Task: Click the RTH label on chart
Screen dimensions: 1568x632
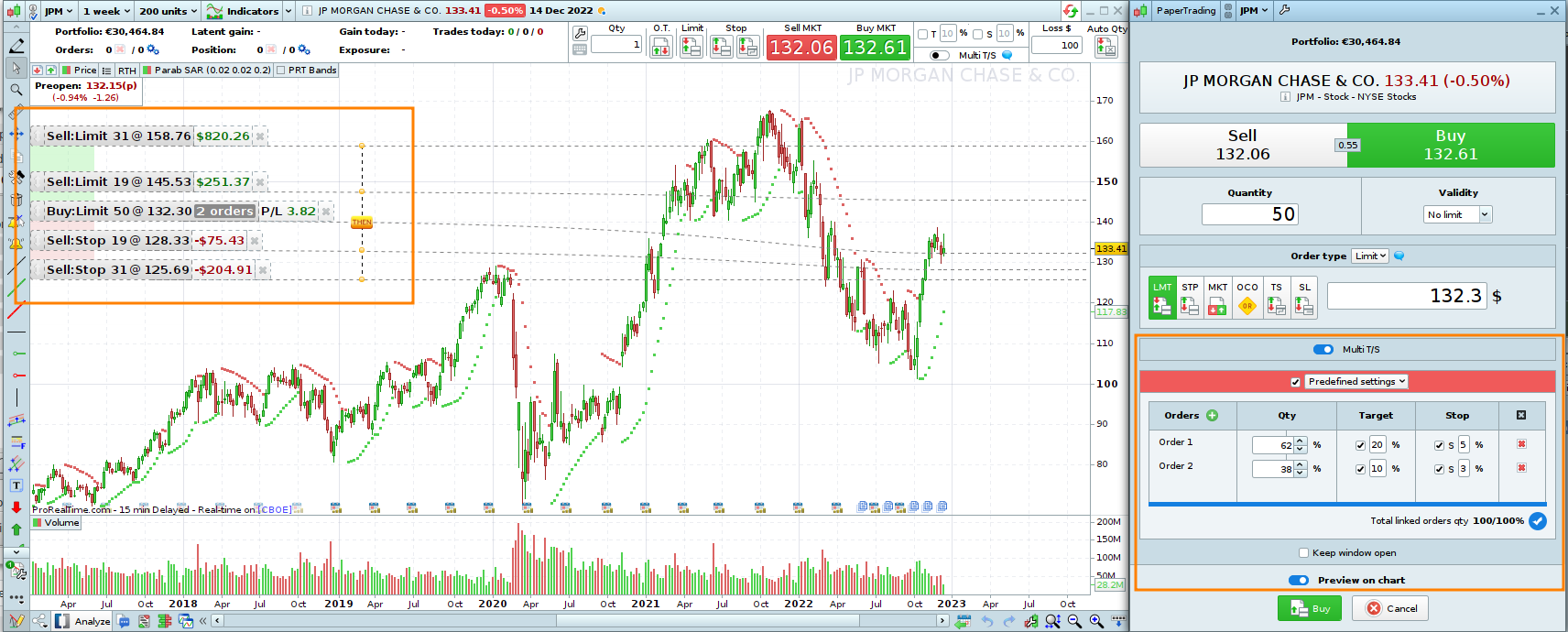Action: tap(126, 71)
